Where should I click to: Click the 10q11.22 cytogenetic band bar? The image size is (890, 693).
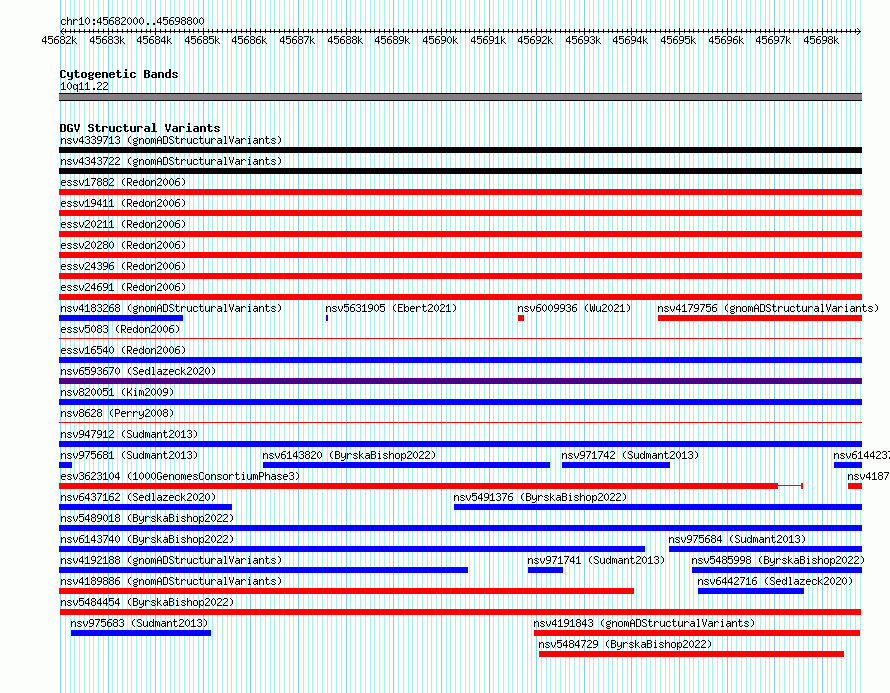pos(460,97)
